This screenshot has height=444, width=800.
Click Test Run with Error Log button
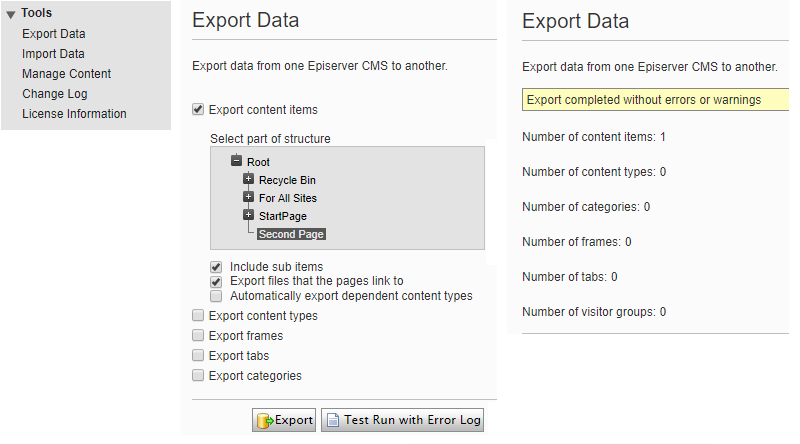tap(403, 420)
